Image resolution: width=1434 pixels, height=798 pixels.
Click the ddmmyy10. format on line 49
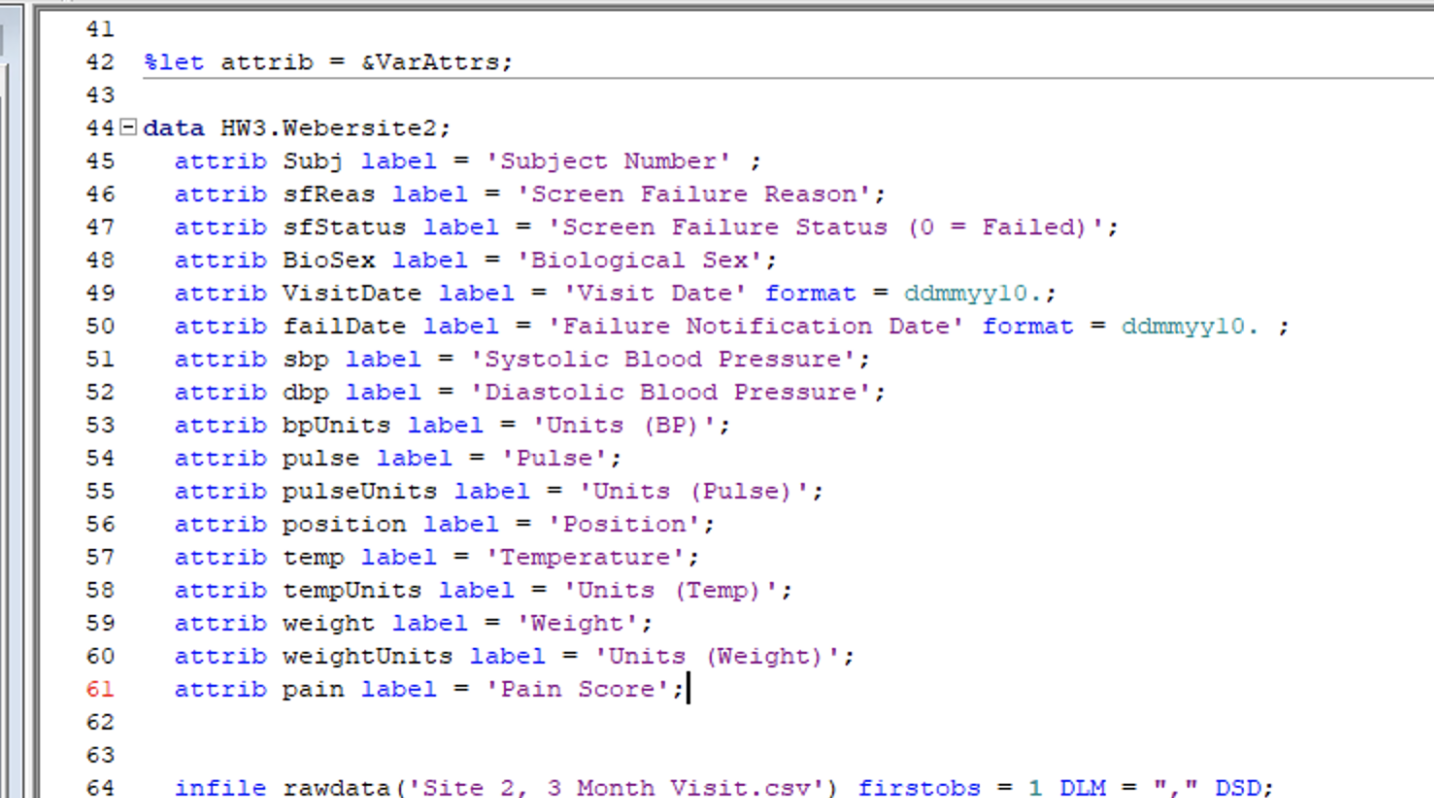(x=975, y=293)
